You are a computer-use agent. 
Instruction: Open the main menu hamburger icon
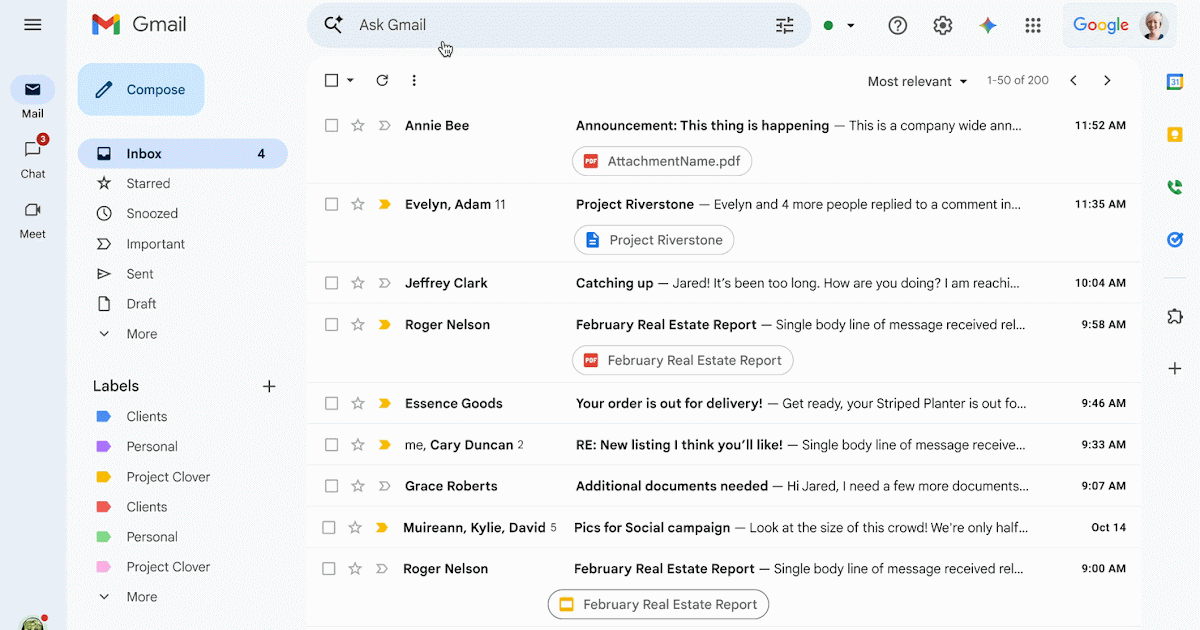click(x=33, y=25)
